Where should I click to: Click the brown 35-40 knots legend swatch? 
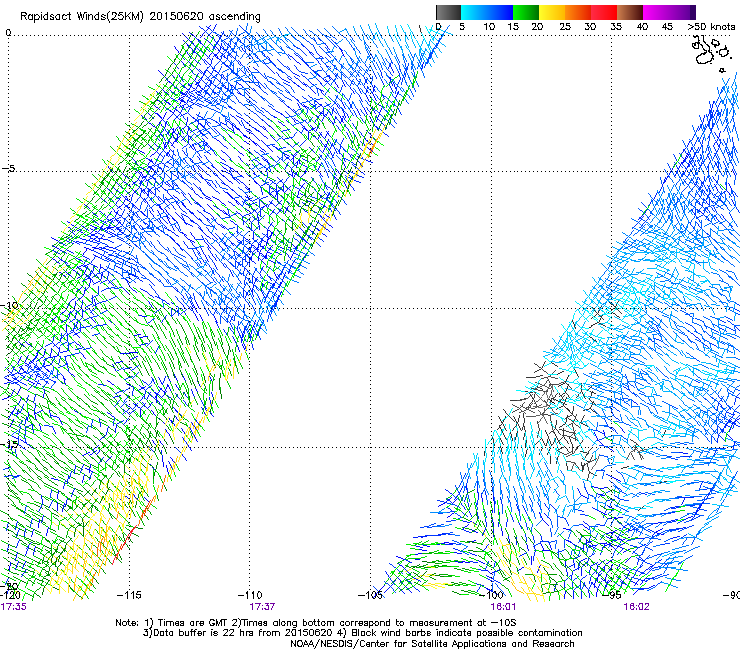coord(630,12)
